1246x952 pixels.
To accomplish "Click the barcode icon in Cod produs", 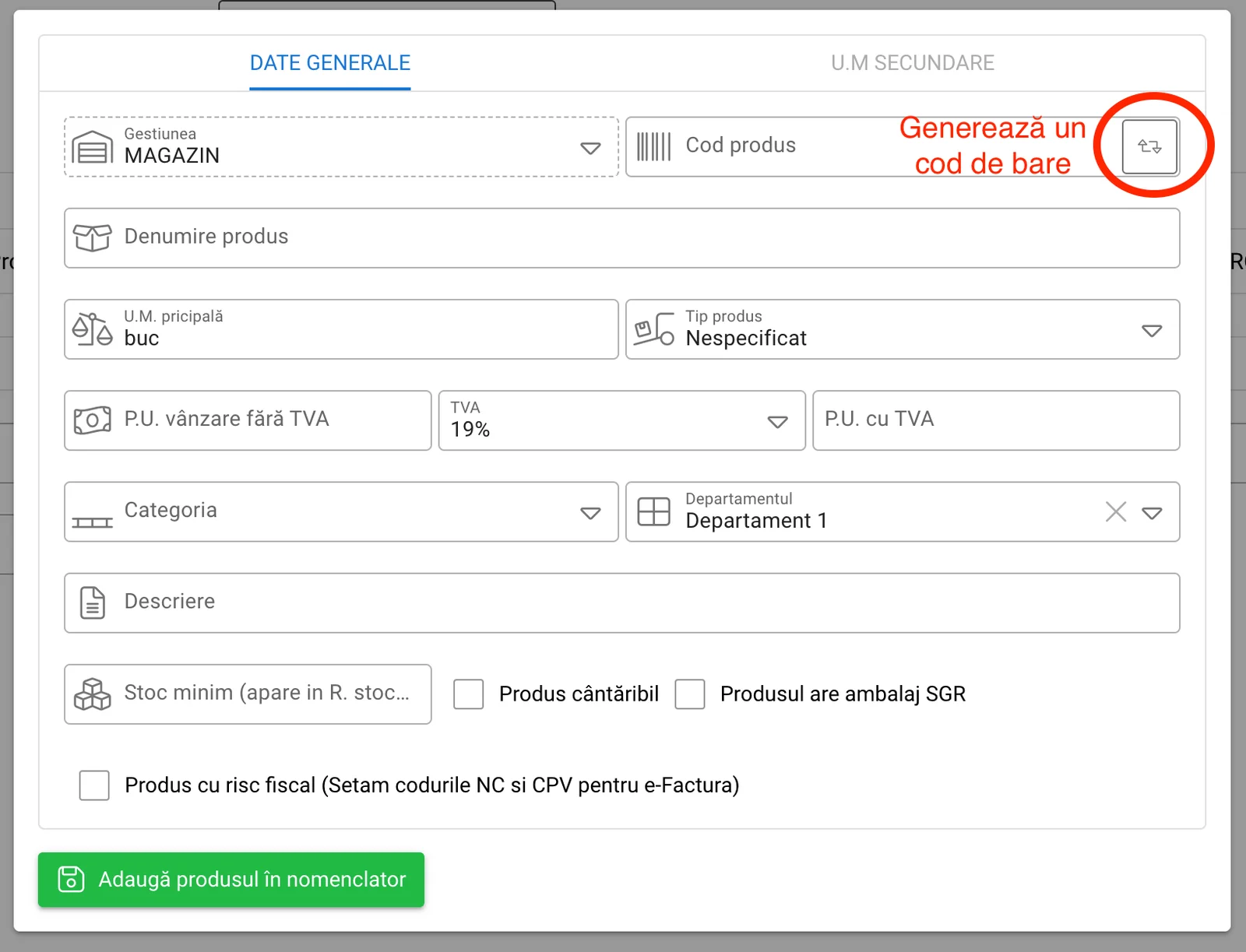I will tap(653, 146).
